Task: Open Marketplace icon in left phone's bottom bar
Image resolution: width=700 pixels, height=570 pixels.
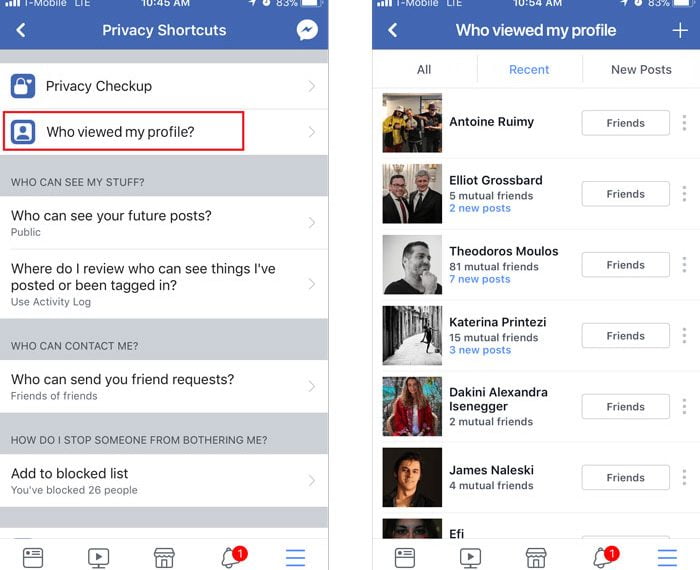Action: (x=164, y=558)
